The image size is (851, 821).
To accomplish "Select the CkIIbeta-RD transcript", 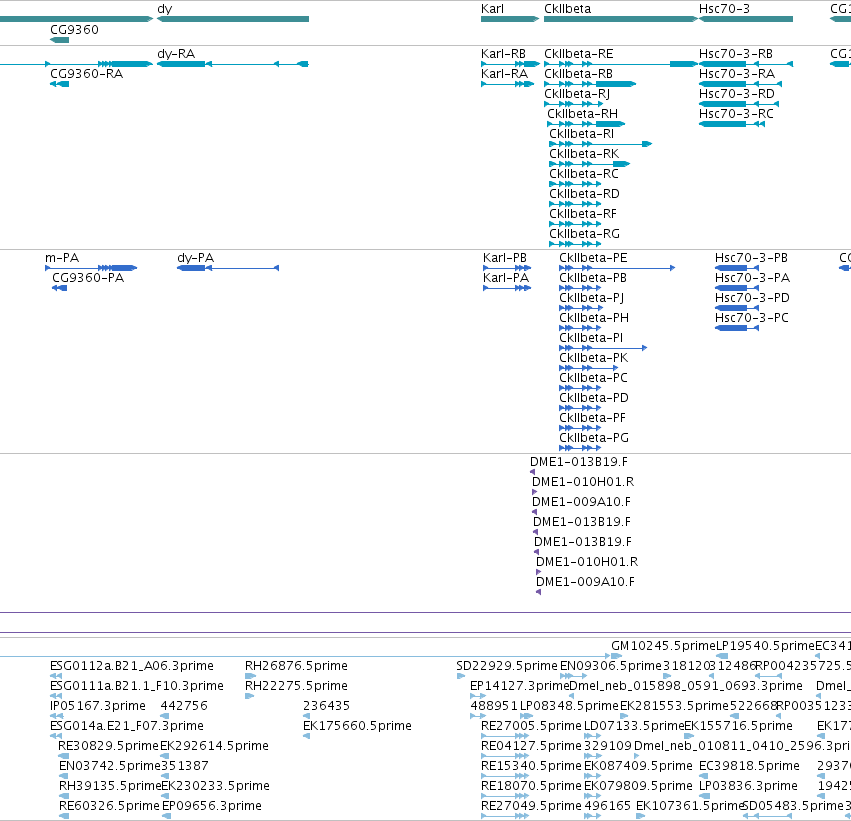I will coord(584,194).
